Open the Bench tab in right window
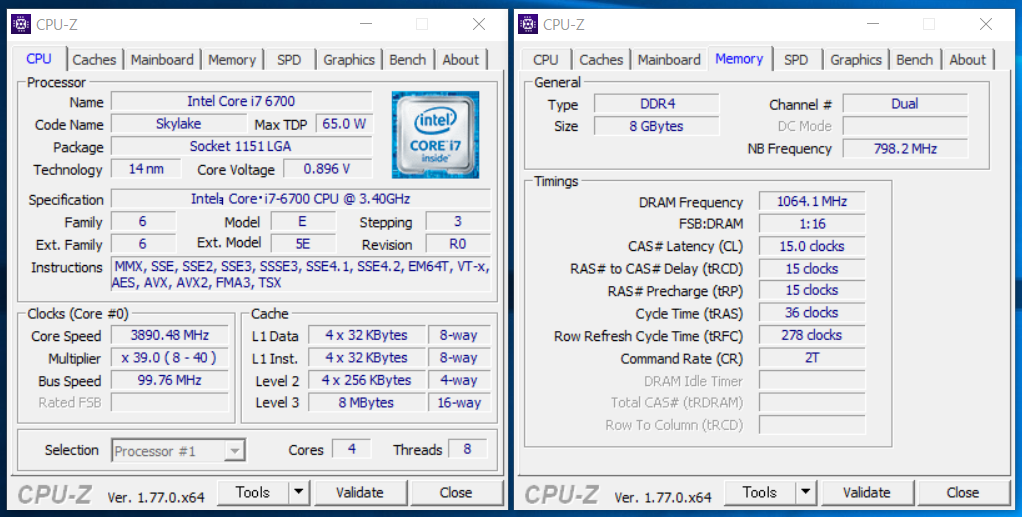 (x=914, y=59)
